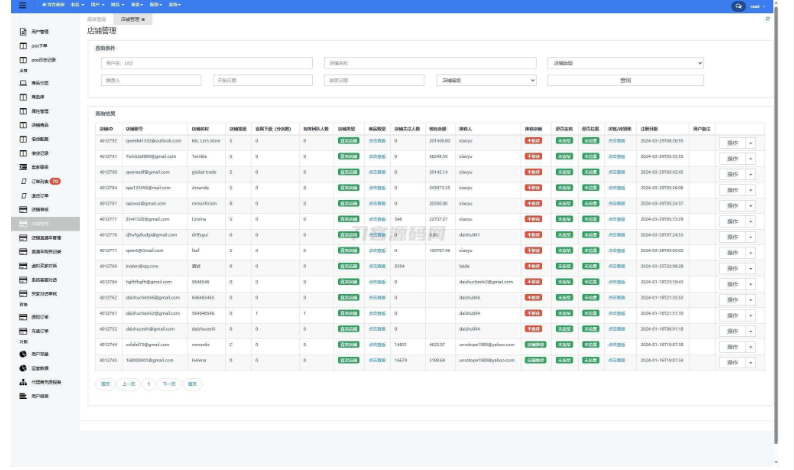This screenshot has height=470, width=794.
Task: Switch to the first tab left of 店铺管理
Action: point(96,19)
